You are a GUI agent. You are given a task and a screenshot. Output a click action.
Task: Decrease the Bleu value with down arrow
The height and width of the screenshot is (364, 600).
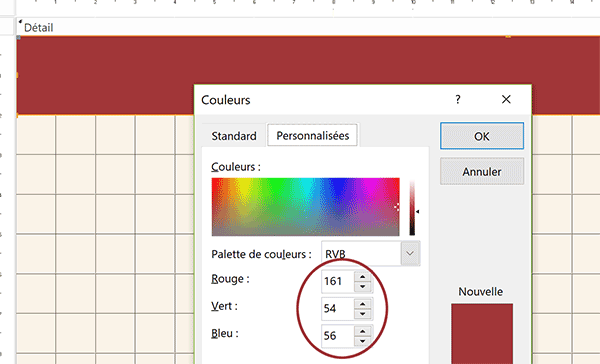362,341
